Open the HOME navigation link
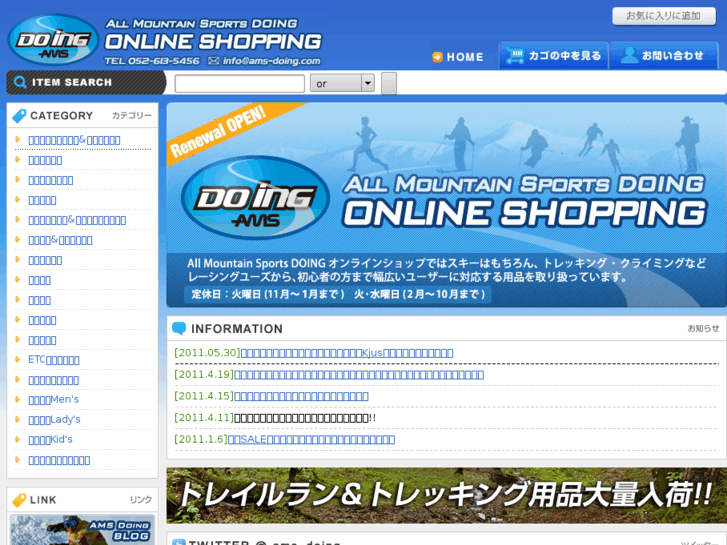The width and height of the screenshot is (727, 545). [458, 57]
